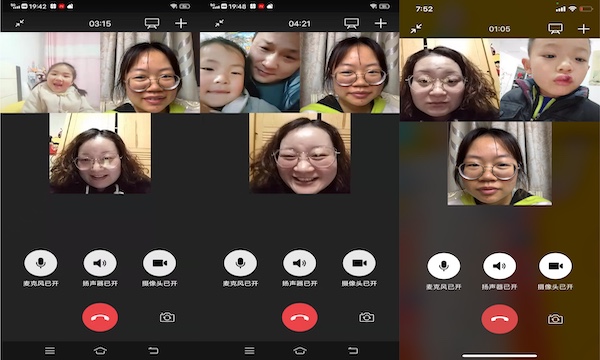The image size is (600, 360).
Task: Add a participant in the 03:15 call
Action: click(181, 23)
